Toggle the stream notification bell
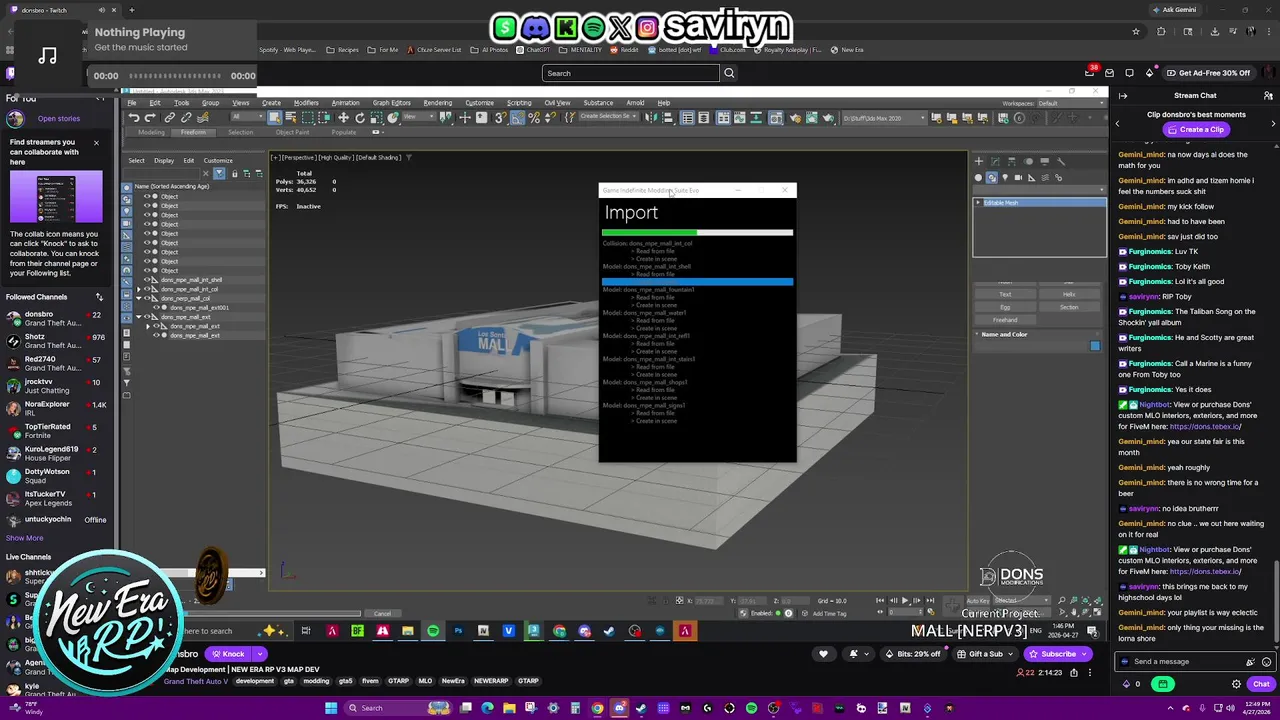The width and height of the screenshot is (1280, 720). (x=853, y=654)
